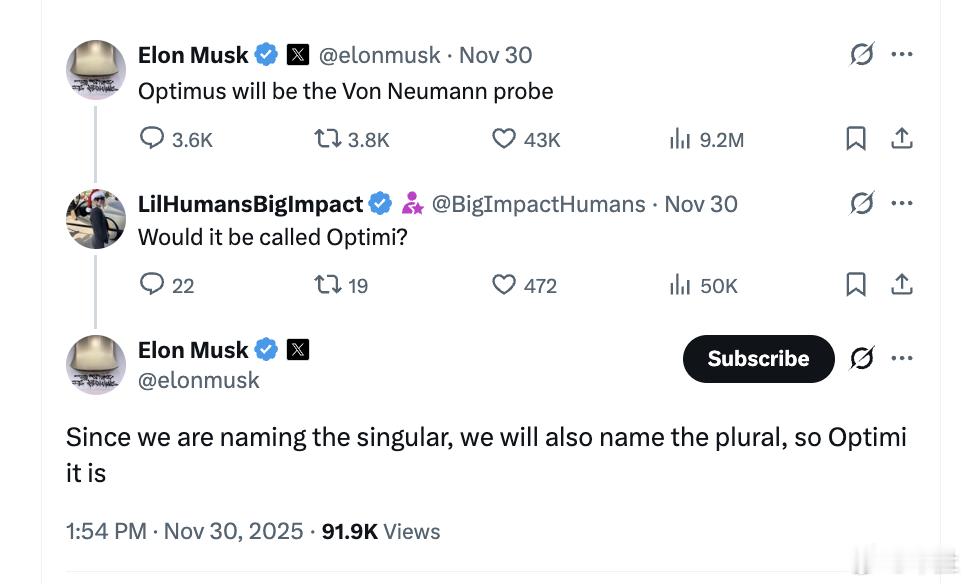Like the post with 43K likes
The height and width of the screenshot is (584, 968).
coord(504,139)
